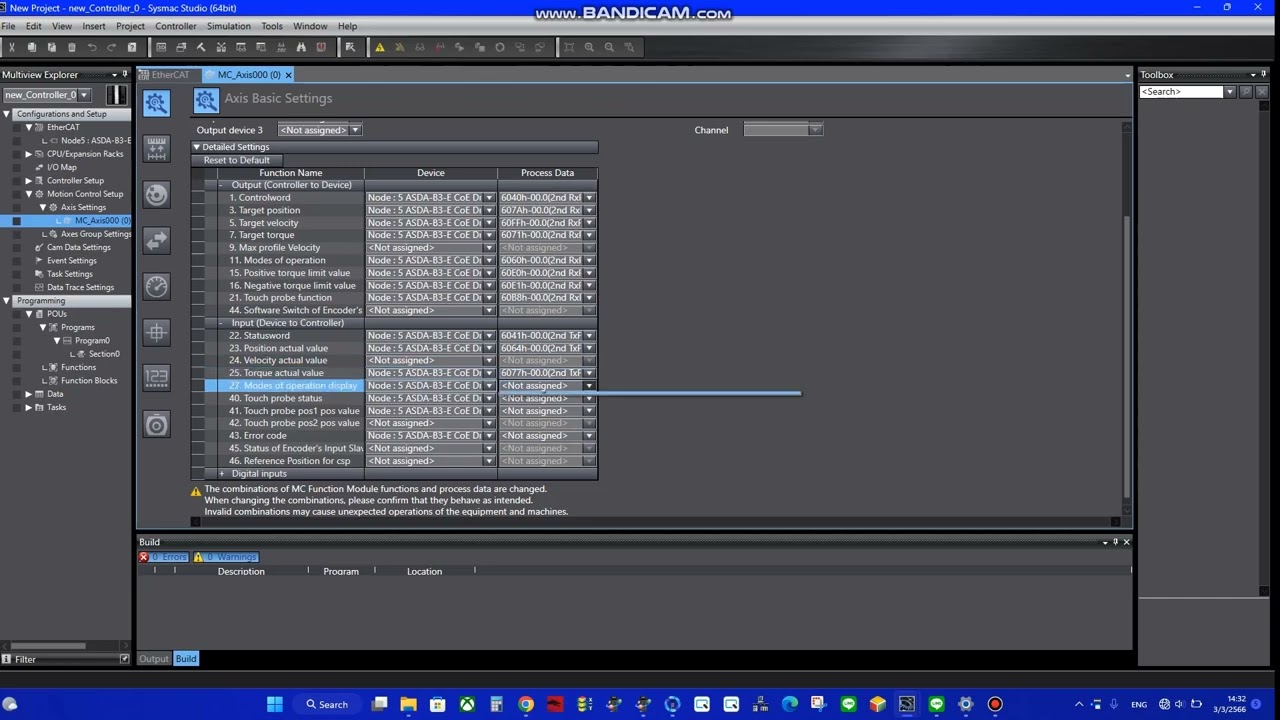Click the Cut scissors toolbar icon
The height and width of the screenshot is (720, 1280).
pos(11,47)
